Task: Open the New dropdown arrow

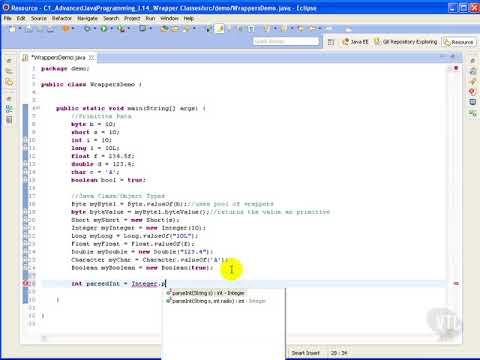Action: coord(20,29)
